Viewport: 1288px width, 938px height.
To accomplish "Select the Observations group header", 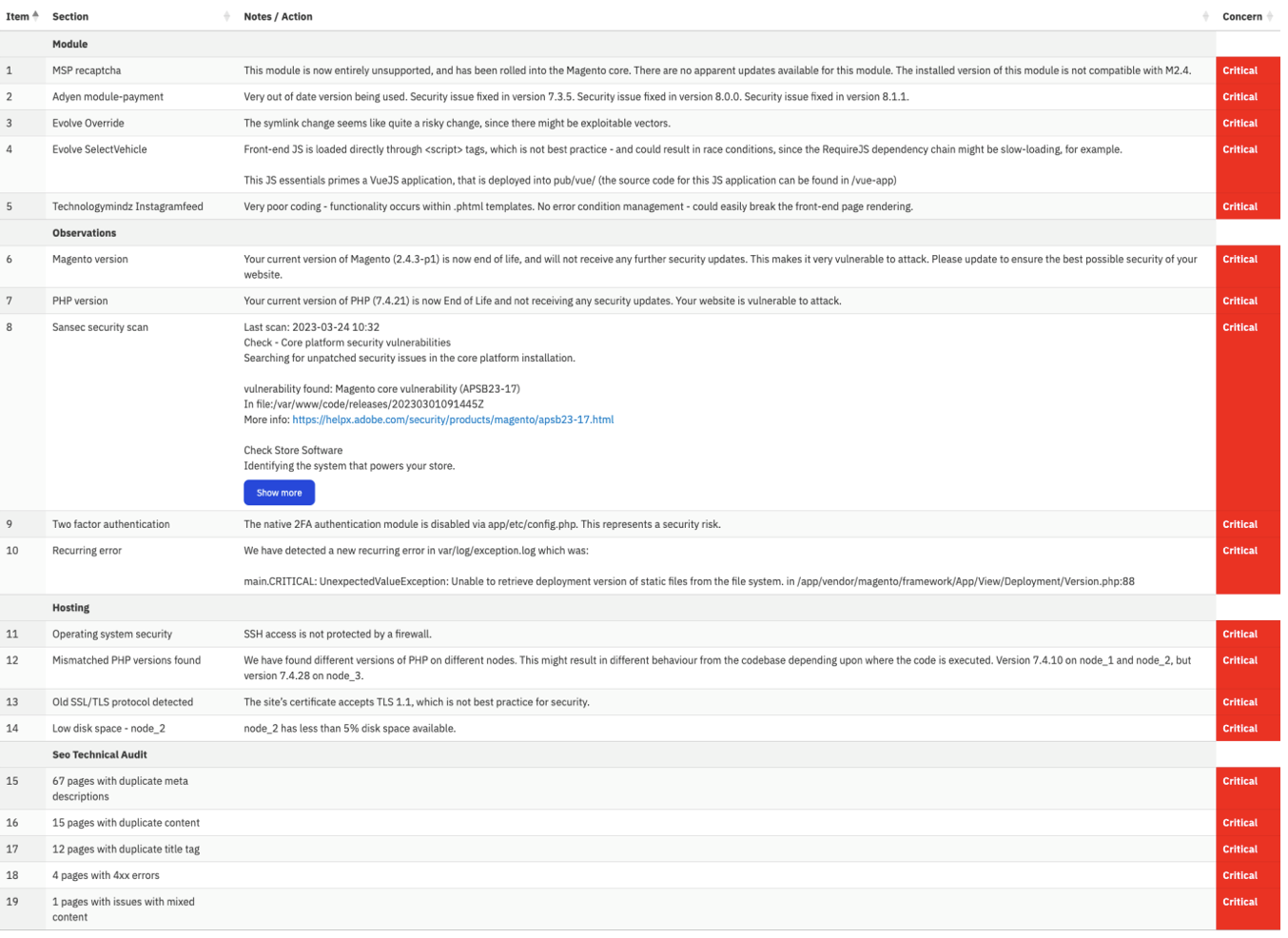I will click(x=85, y=233).
